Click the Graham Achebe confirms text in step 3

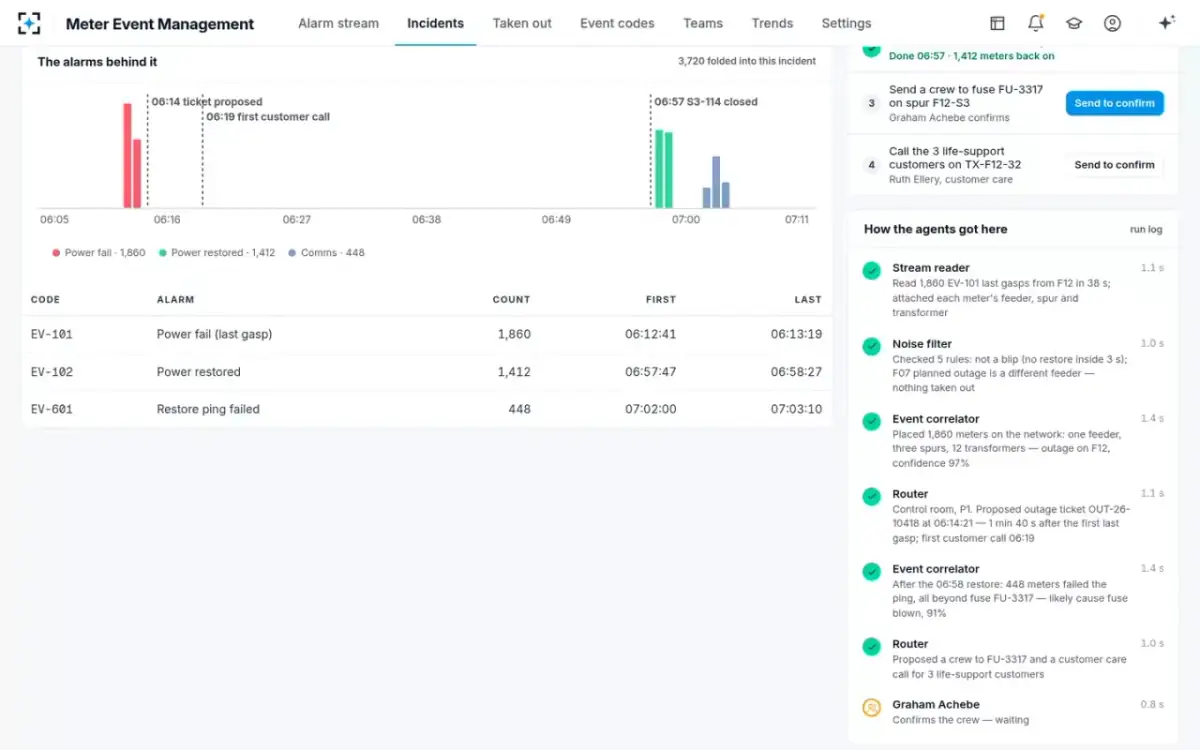949,118
